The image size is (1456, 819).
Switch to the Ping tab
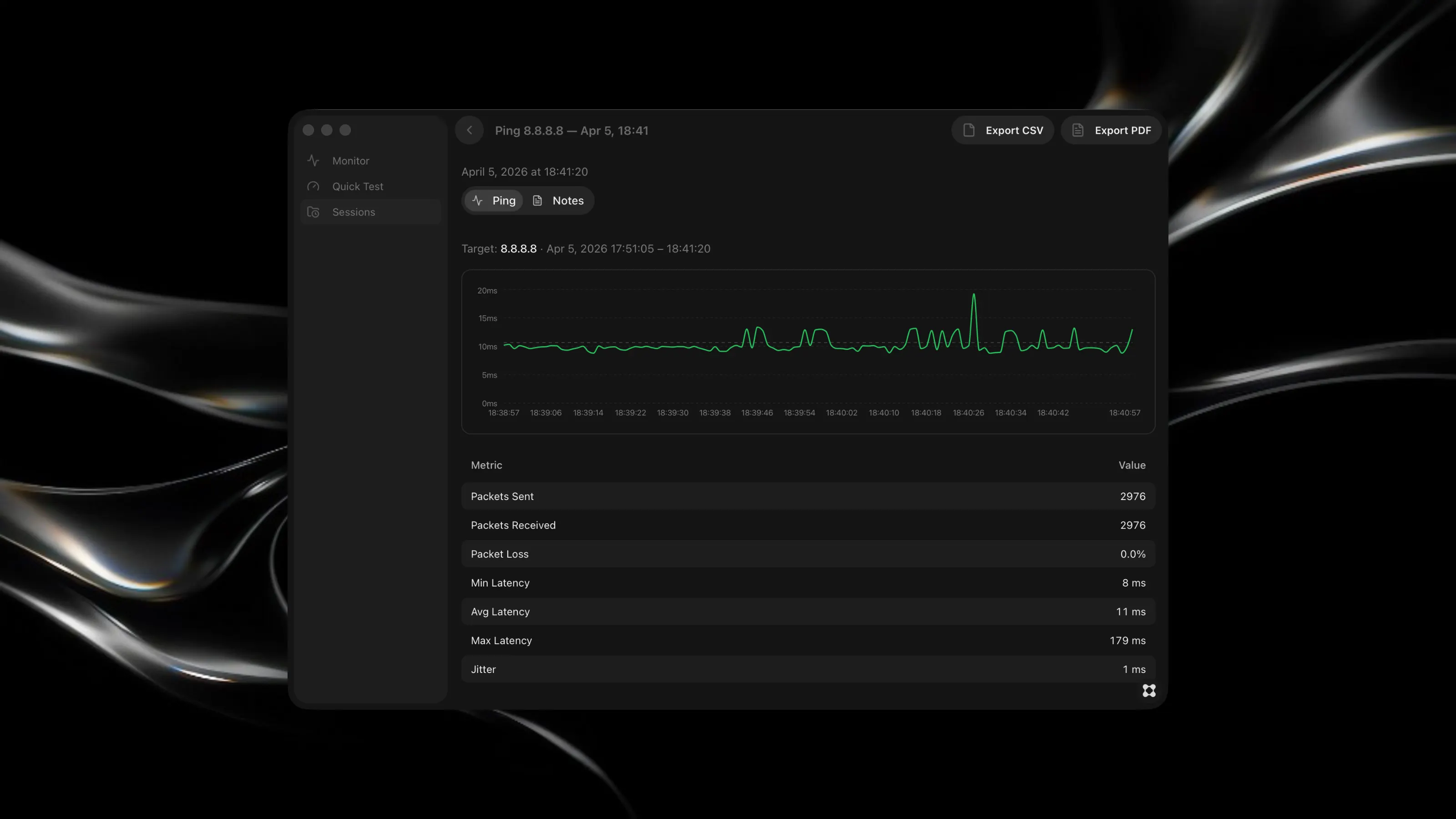click(493, 201)
